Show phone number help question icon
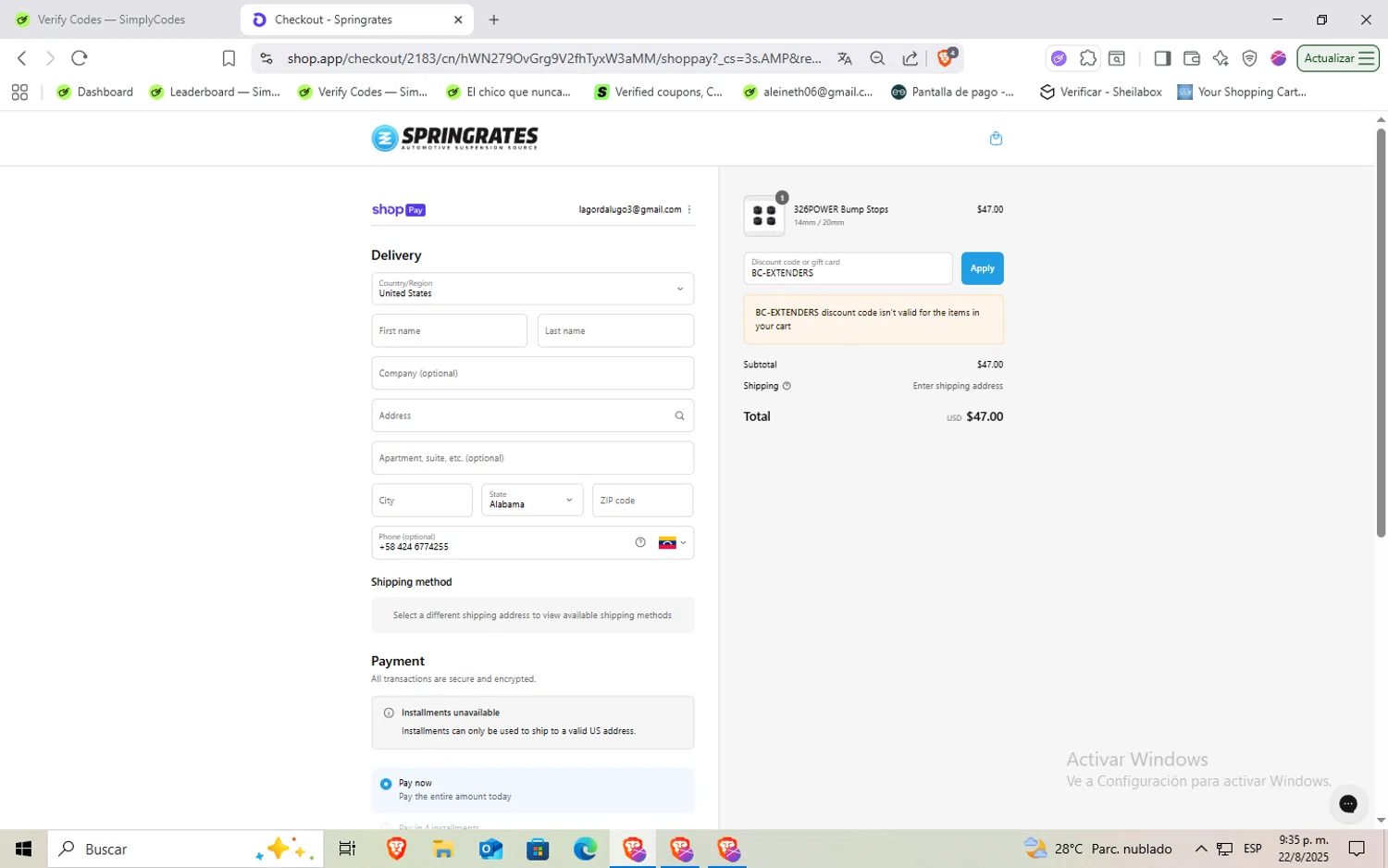Image resolution: width=1388 pixels, height=868 pixels. tap(640, 542)
